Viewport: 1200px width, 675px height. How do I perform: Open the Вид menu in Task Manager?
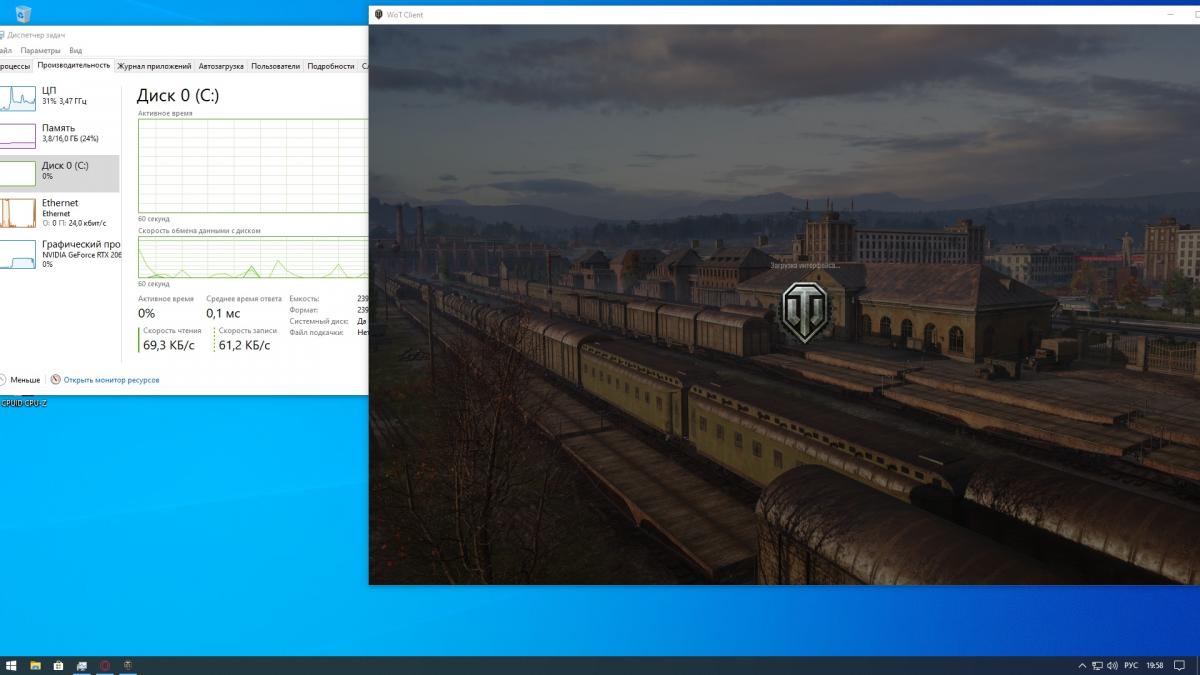click(x=75, y=50)
